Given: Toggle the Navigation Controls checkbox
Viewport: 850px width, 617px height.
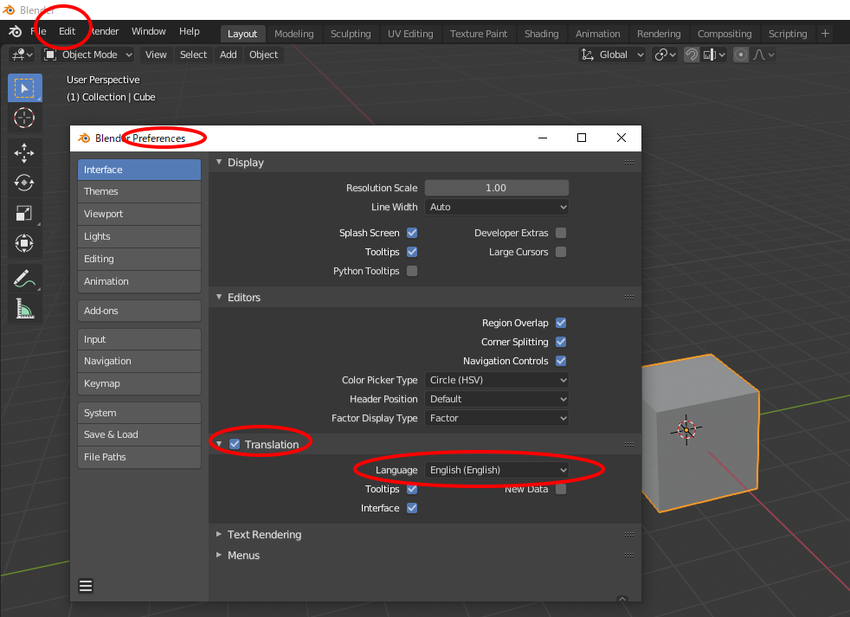Looking at the screenshot, I should (561, 361).
